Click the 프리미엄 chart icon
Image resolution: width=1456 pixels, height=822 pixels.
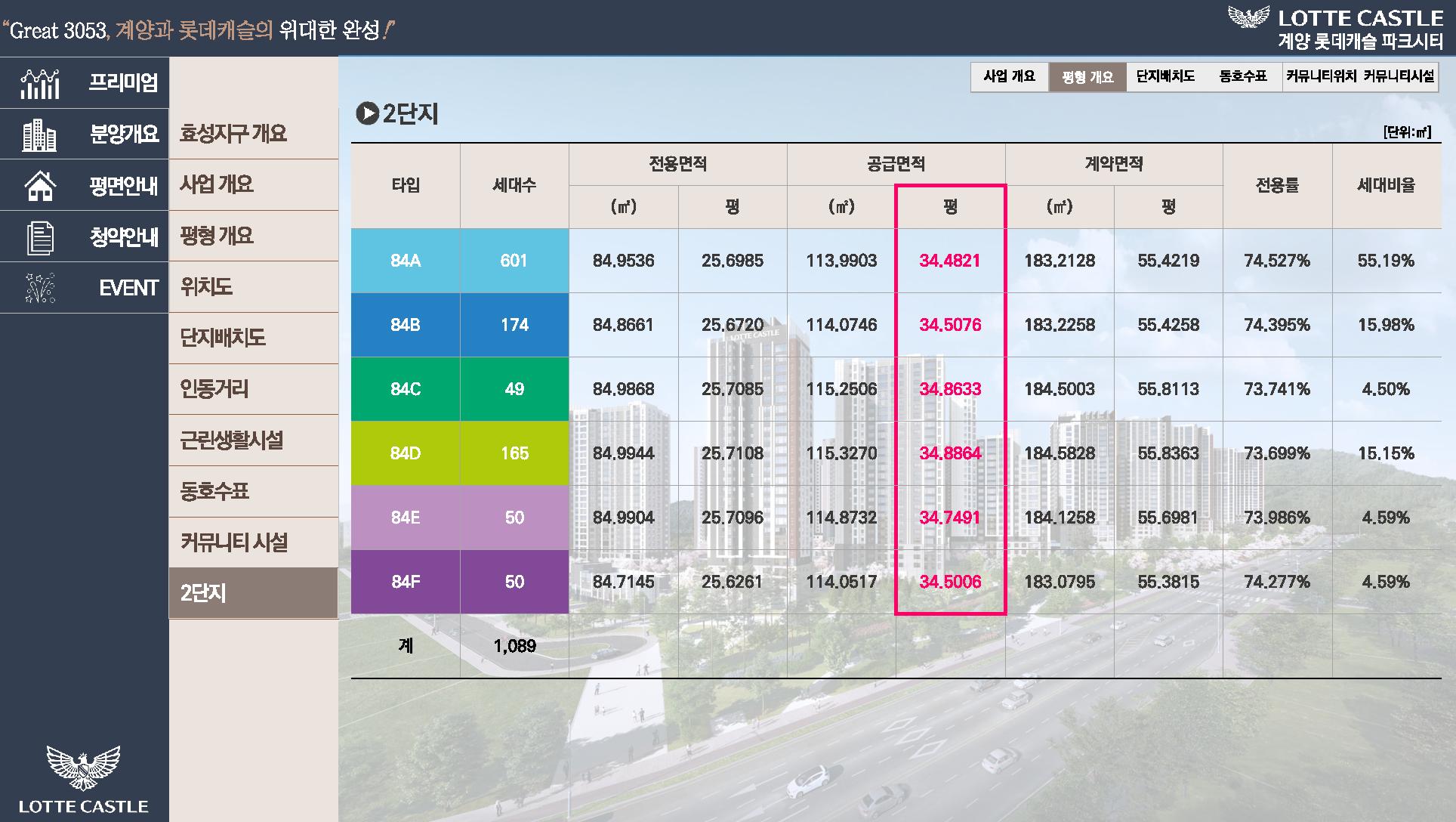(x=40, y=84)
